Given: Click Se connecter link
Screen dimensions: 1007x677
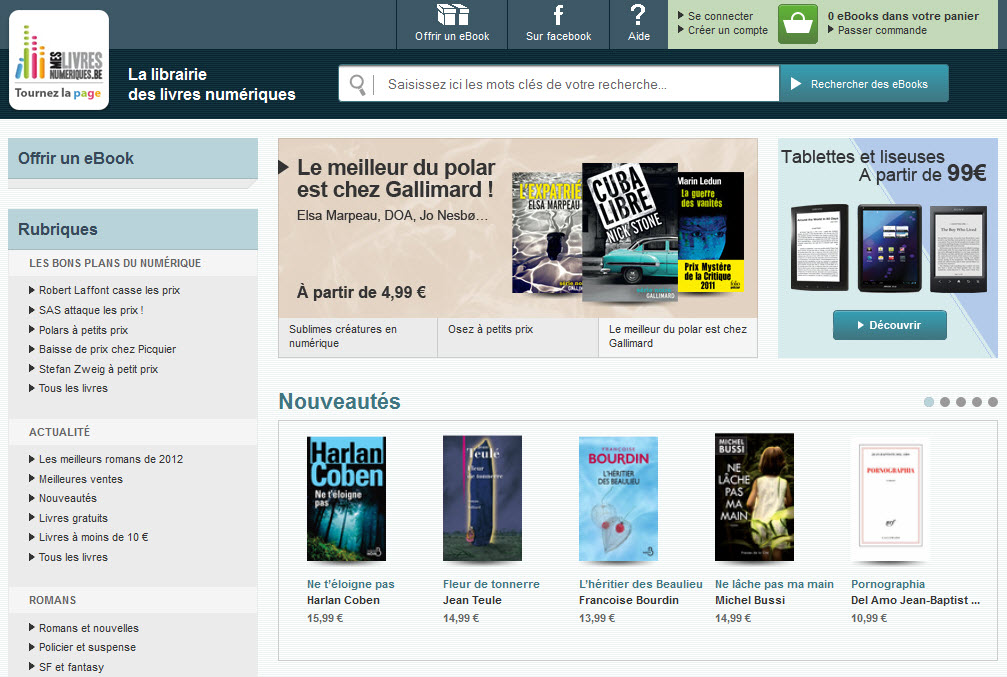Looking at the screenshot, I should tap(720, 16).
